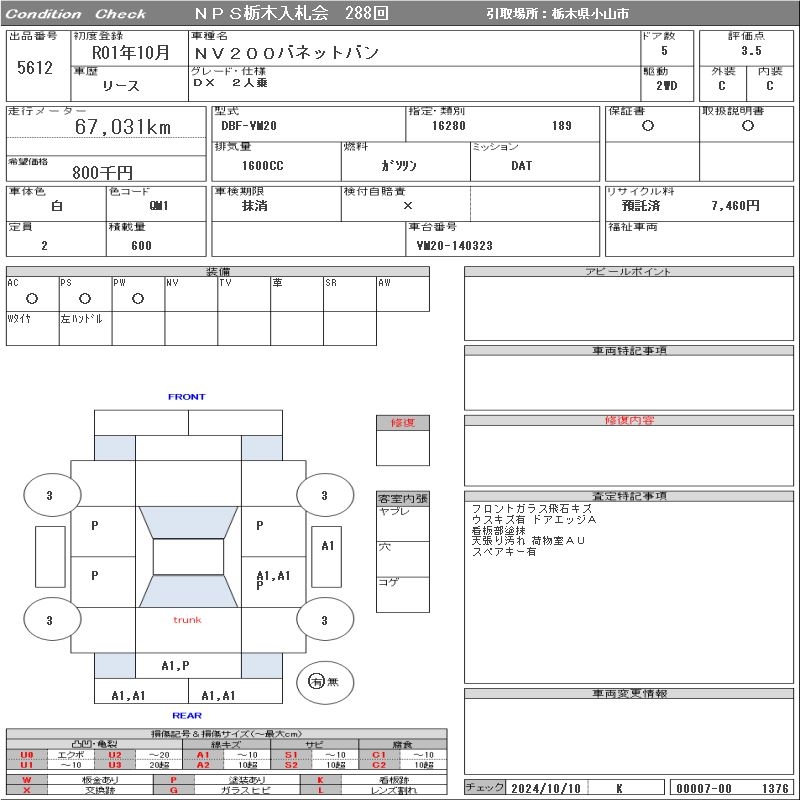Image resolution: width=800 pixels, height=800 pixels.
Task: Click the pickup location 栃木県小山市
Action: click(x=590, y=14)
